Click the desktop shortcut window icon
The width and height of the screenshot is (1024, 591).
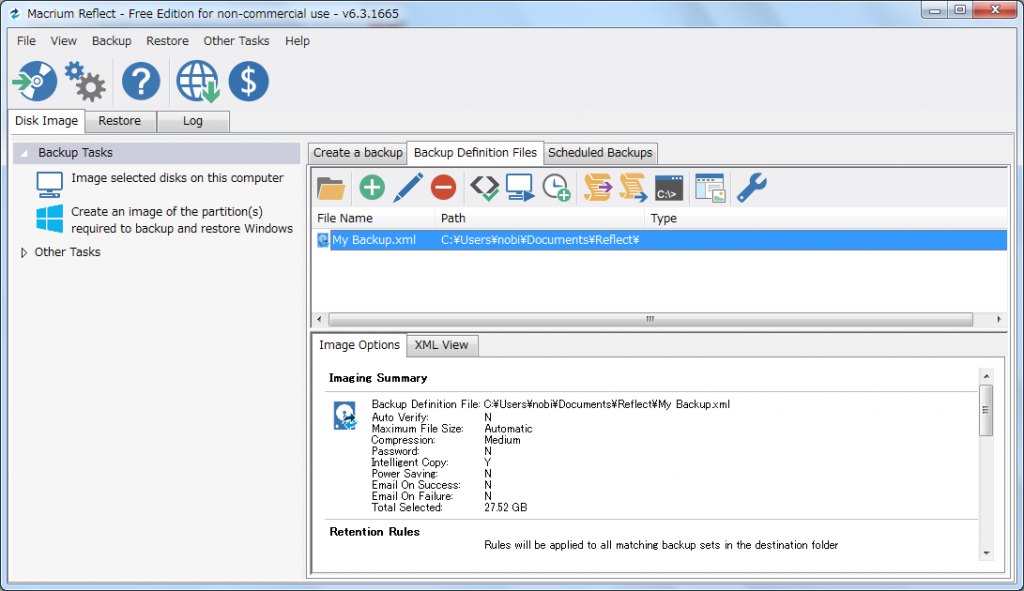pos(710,188)
